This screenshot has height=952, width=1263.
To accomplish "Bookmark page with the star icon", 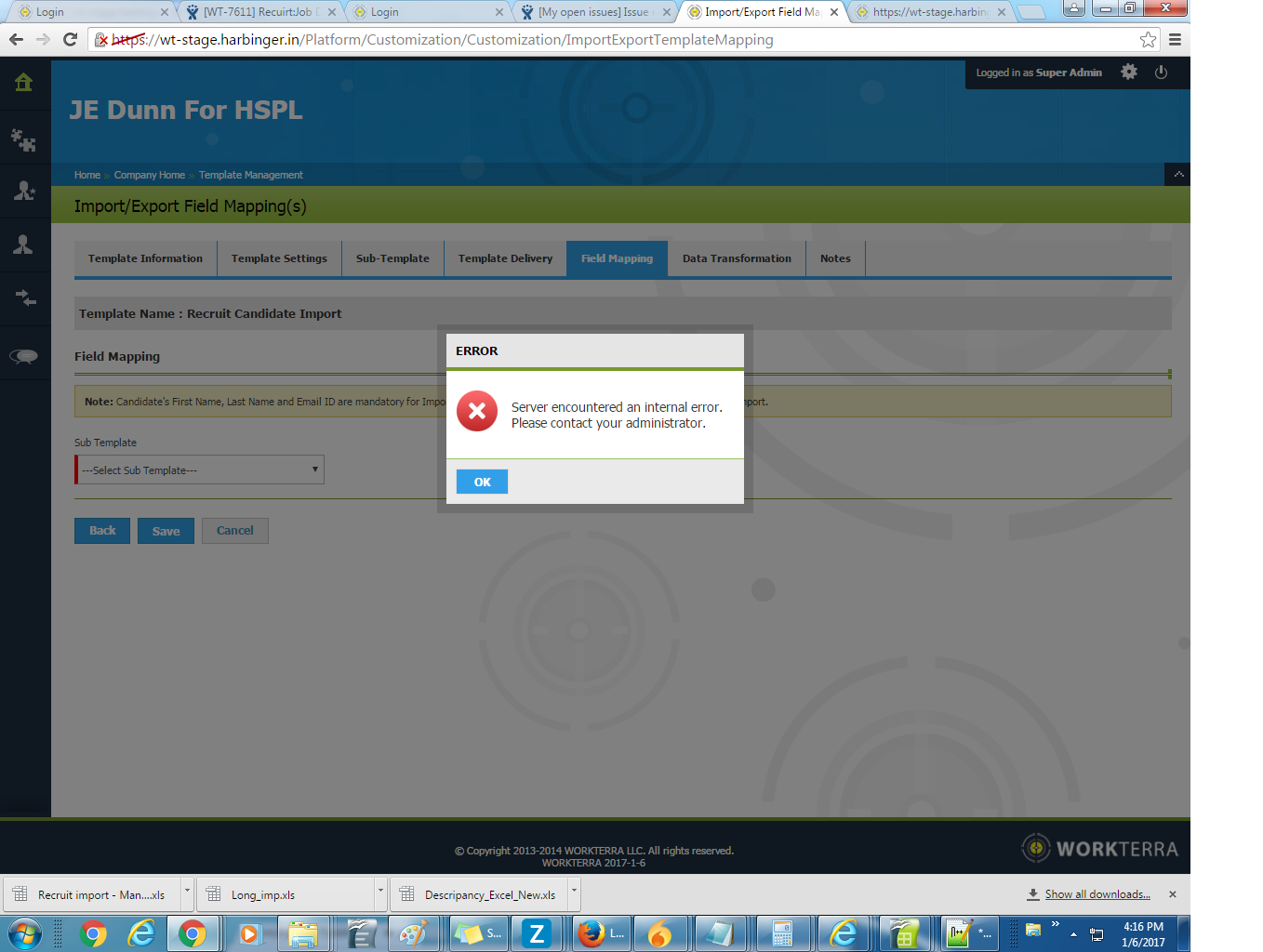I will click(1148, 40).
